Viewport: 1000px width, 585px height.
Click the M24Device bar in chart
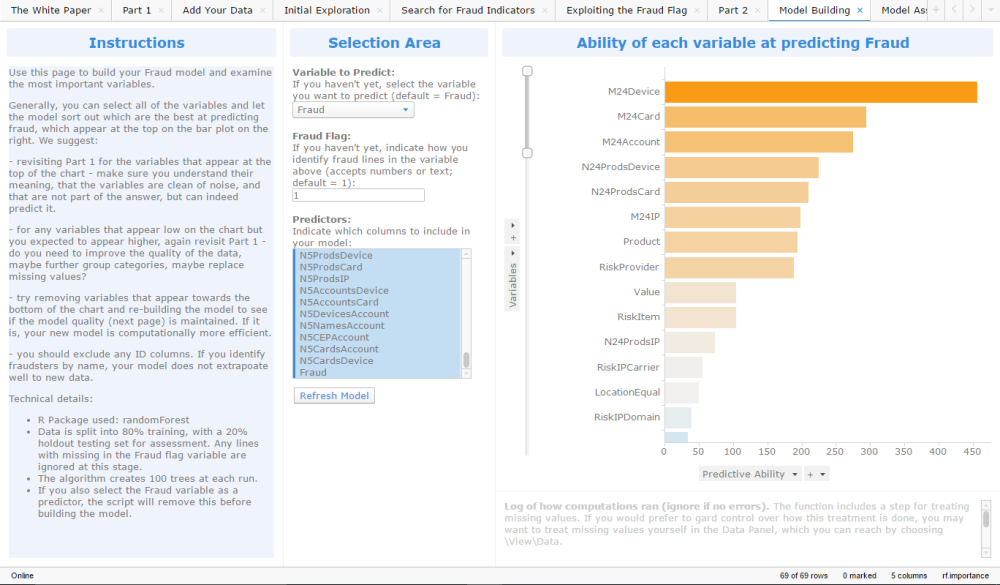tap(821, 92)
